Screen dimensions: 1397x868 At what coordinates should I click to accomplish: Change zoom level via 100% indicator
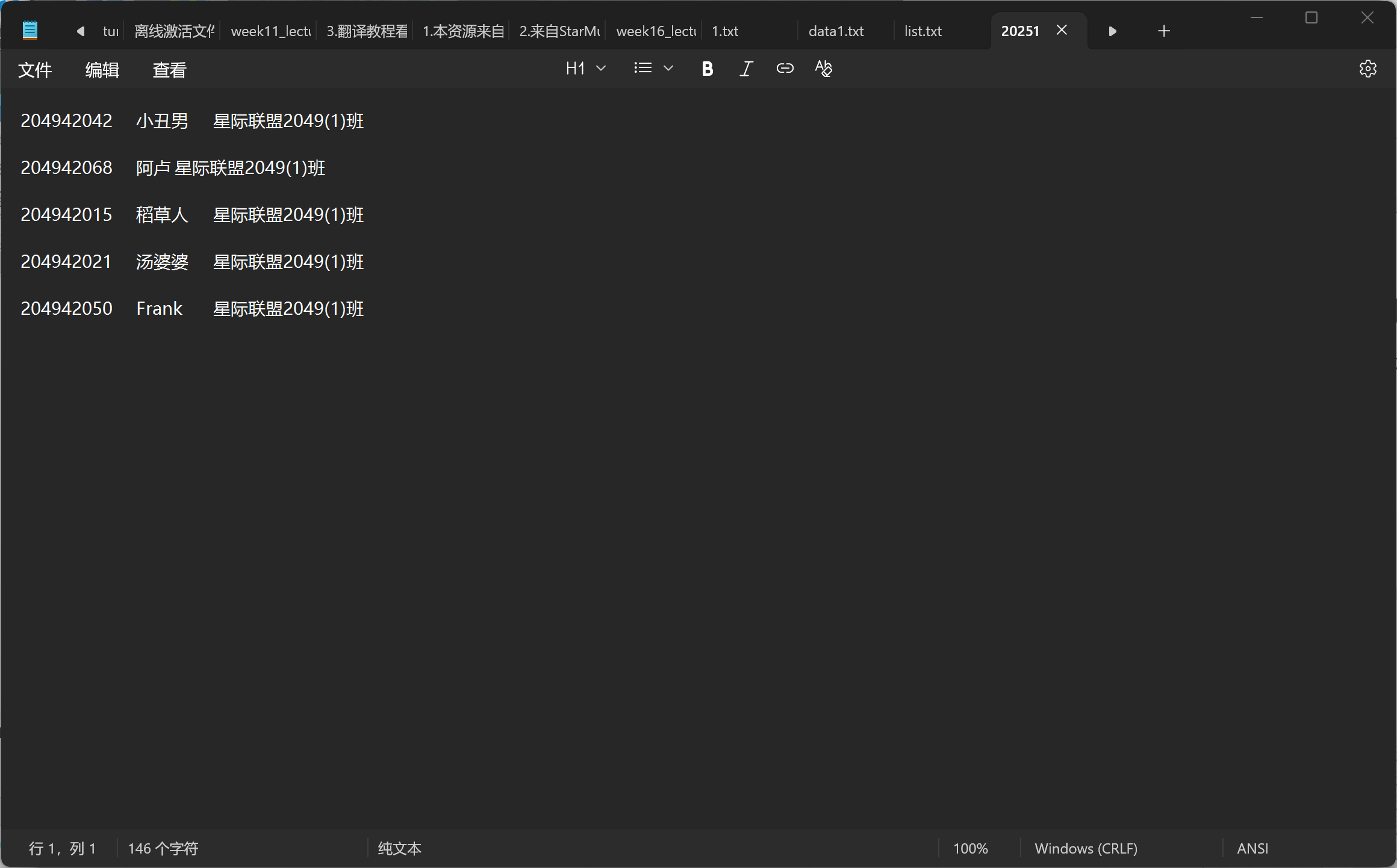tap(971, 848)
